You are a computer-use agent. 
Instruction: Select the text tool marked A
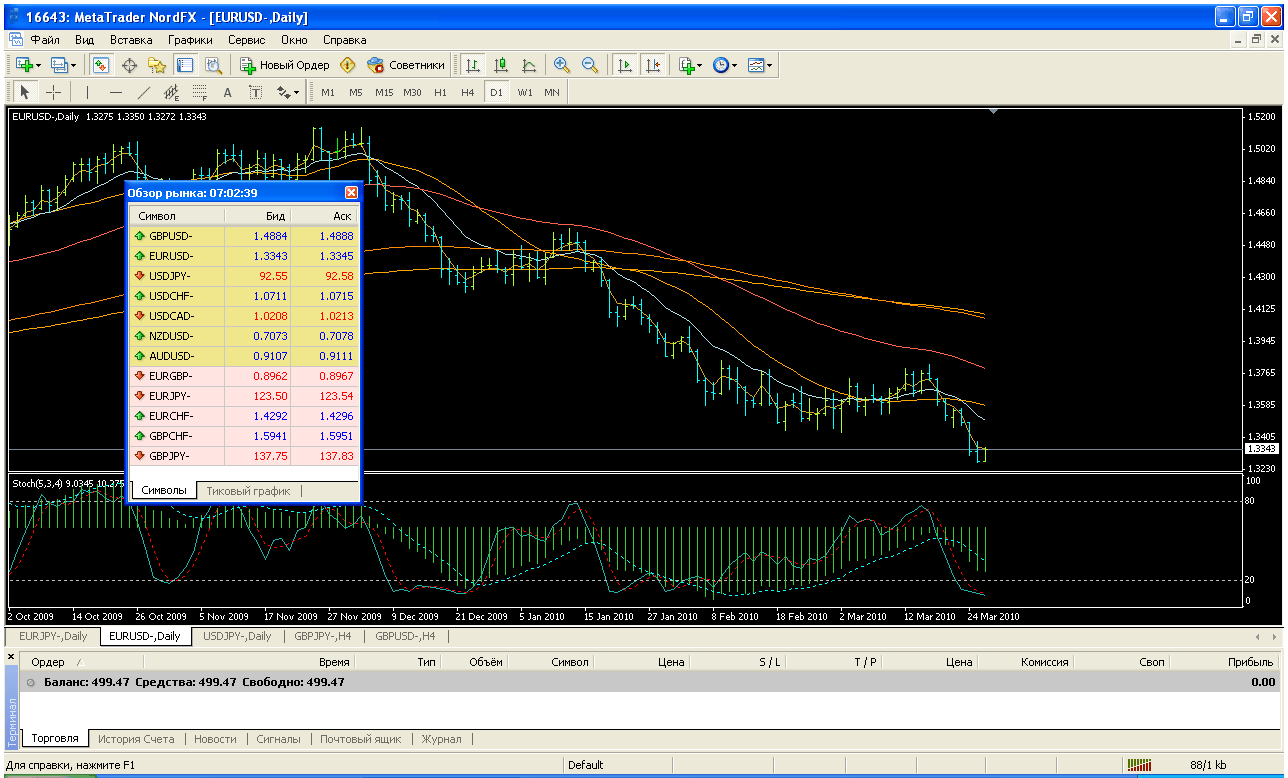click(x=227, y=92)
